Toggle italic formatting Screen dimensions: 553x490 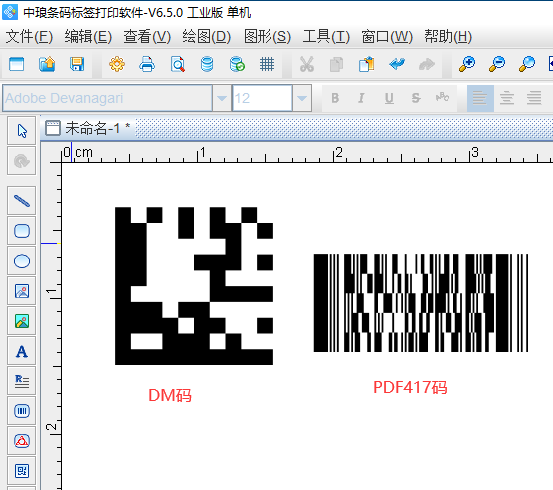361,98
